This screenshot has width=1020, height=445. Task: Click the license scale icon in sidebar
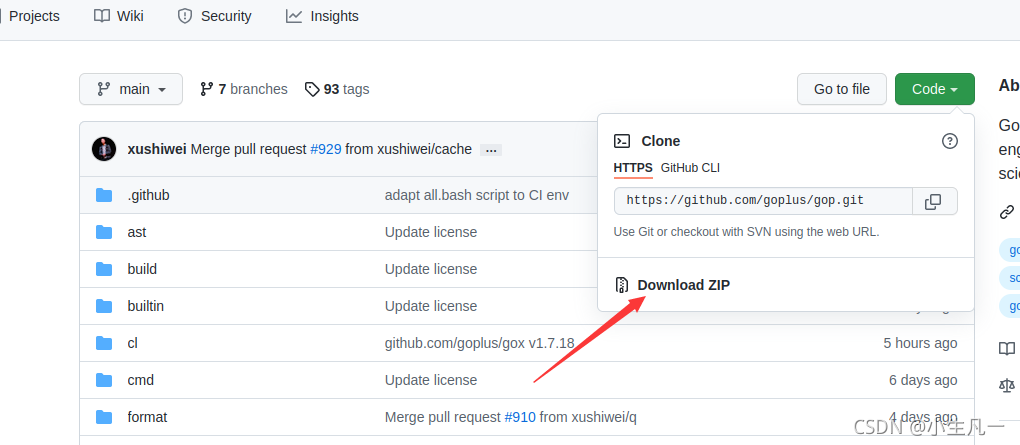tap(1007, 386)
